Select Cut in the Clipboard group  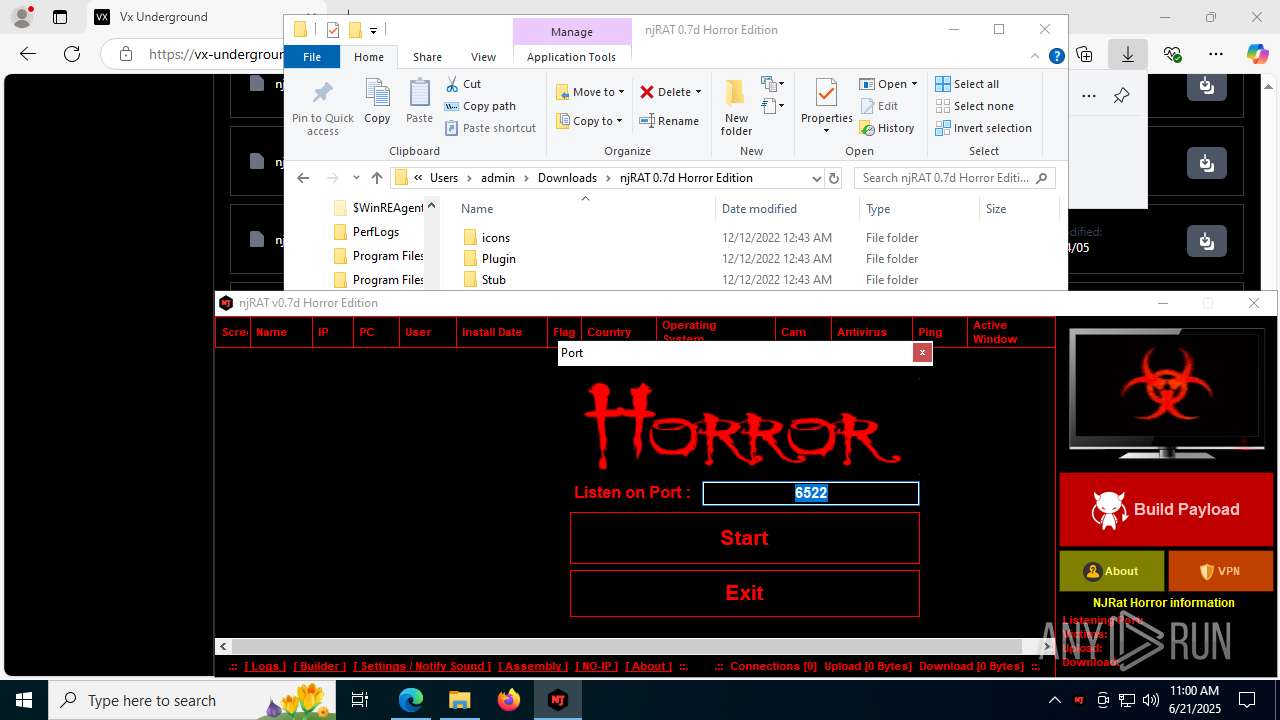(463, 84)
